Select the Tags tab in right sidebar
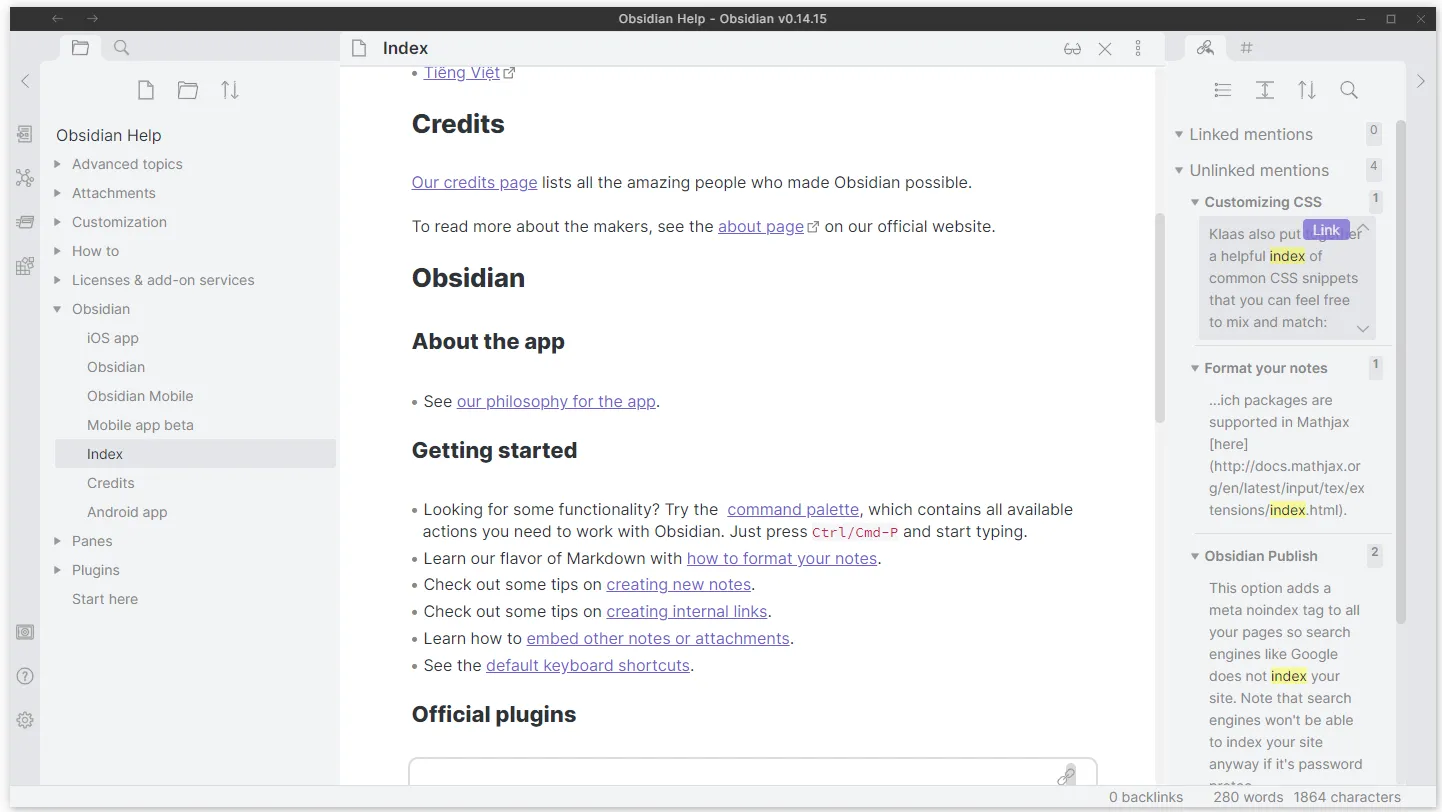1442x812 pixels. pyautogui.click(x=1246, y=47)
